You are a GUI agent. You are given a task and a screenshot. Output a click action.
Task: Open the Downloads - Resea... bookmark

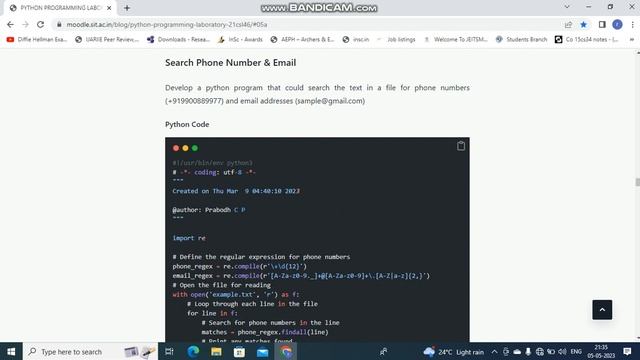(178, 39)
